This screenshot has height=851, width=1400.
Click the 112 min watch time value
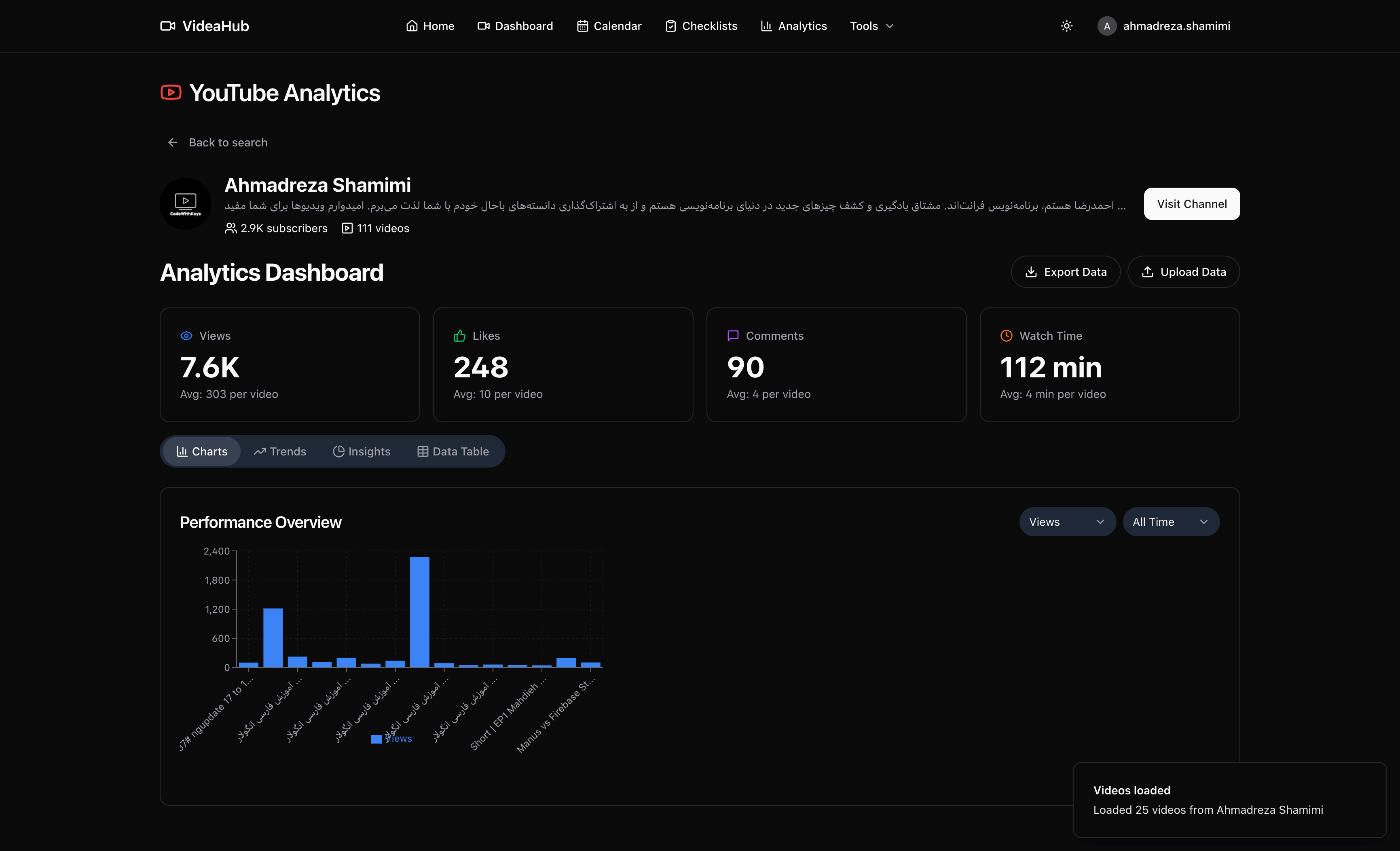1051,367
